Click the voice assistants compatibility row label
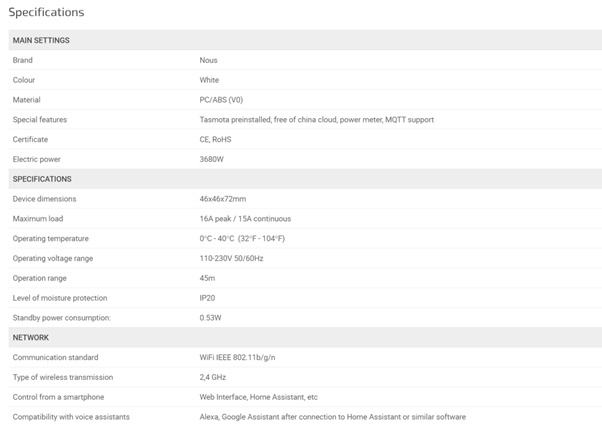Image resolution: width=602 pixels, height=430 pixels. 70,417
